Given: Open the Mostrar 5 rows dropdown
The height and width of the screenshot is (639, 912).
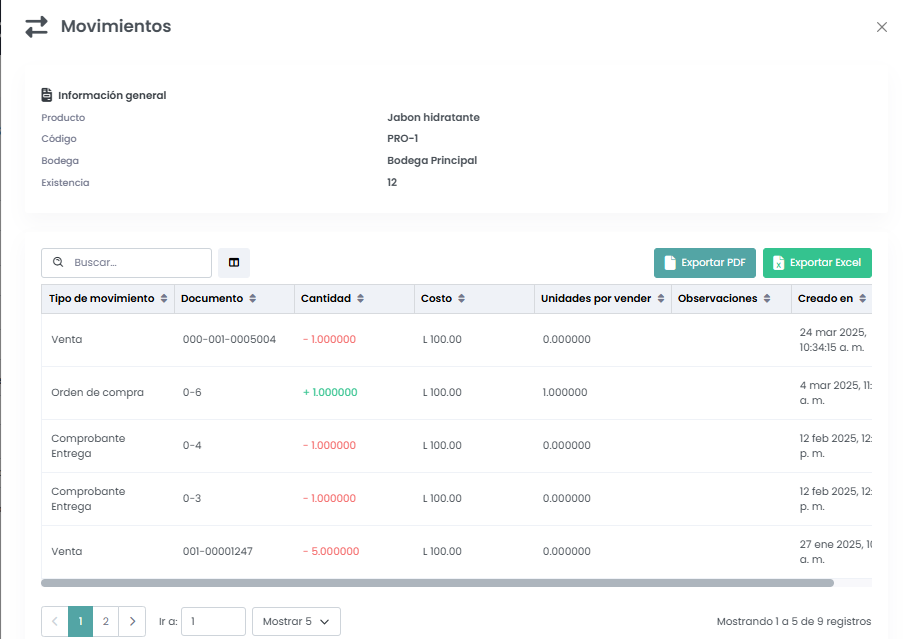Looking at the screenshot, I should click(296, 622).
